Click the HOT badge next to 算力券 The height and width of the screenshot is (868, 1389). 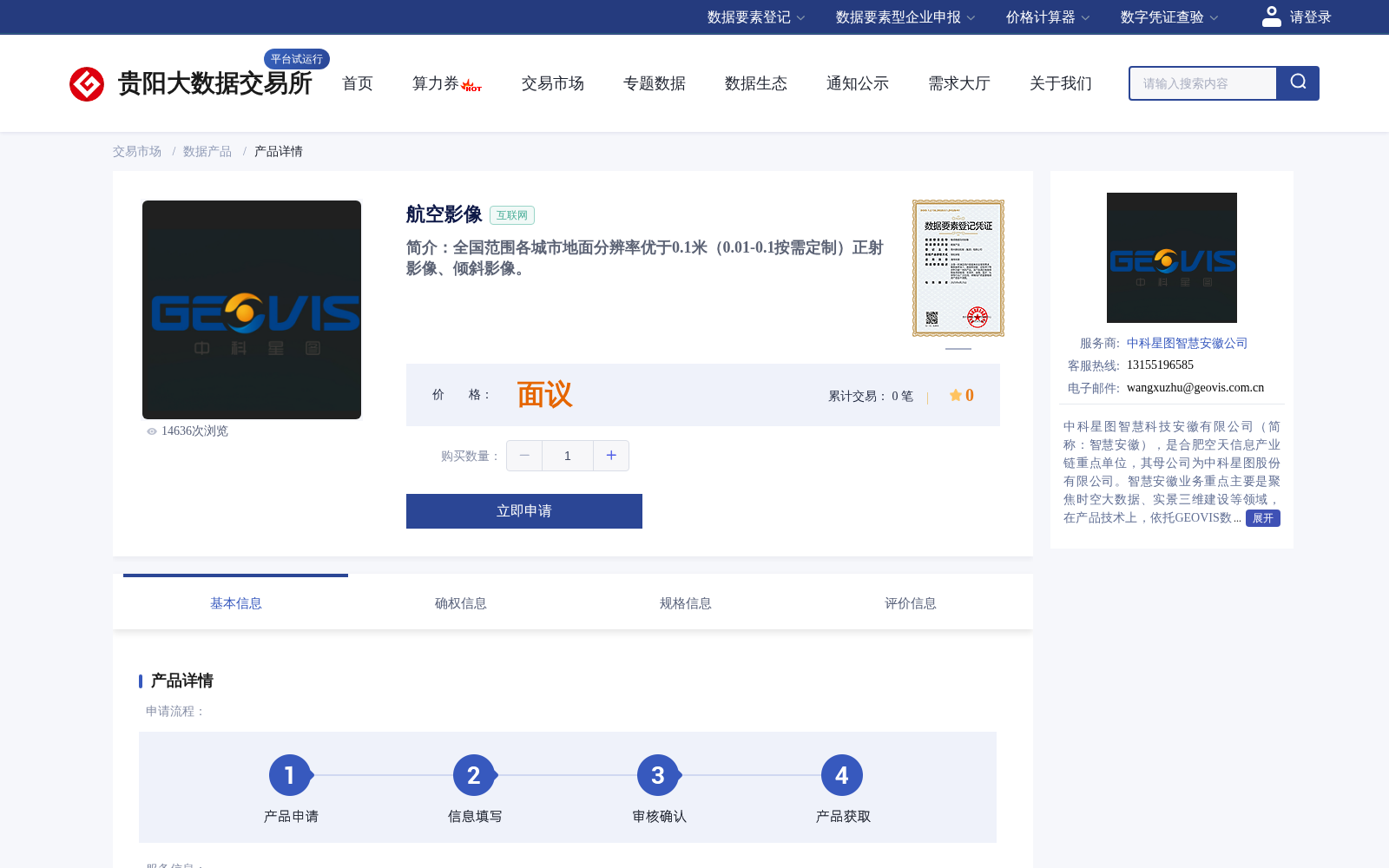coord(471,86)
